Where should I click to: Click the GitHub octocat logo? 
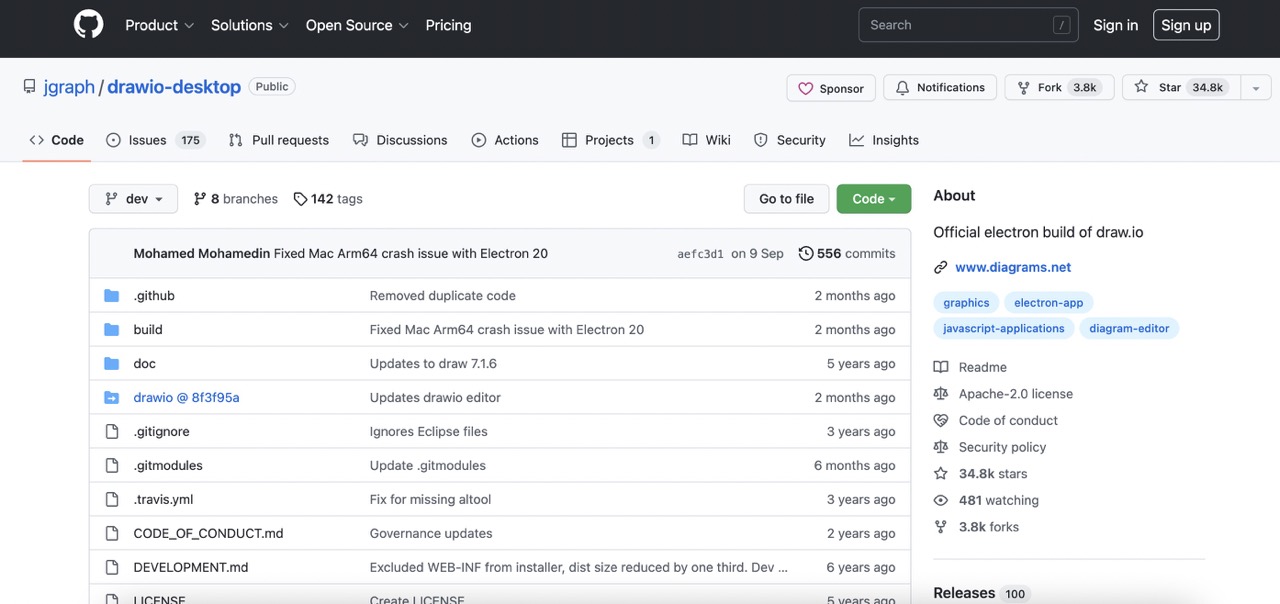coord(89,25)
